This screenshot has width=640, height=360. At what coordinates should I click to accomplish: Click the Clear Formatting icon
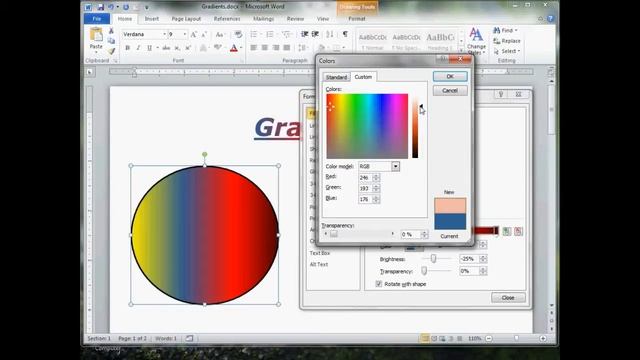(238, 34)
